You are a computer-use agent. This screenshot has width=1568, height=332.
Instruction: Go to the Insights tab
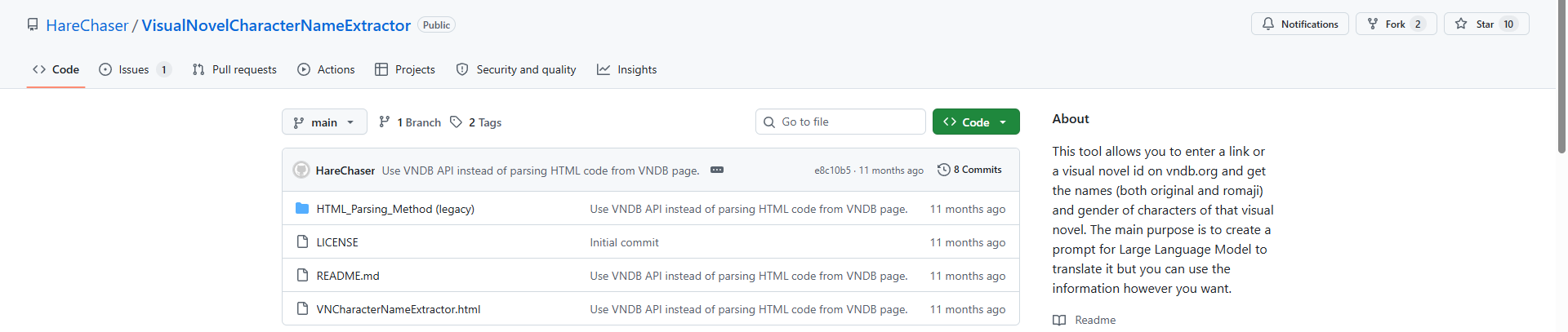(627, 69)
